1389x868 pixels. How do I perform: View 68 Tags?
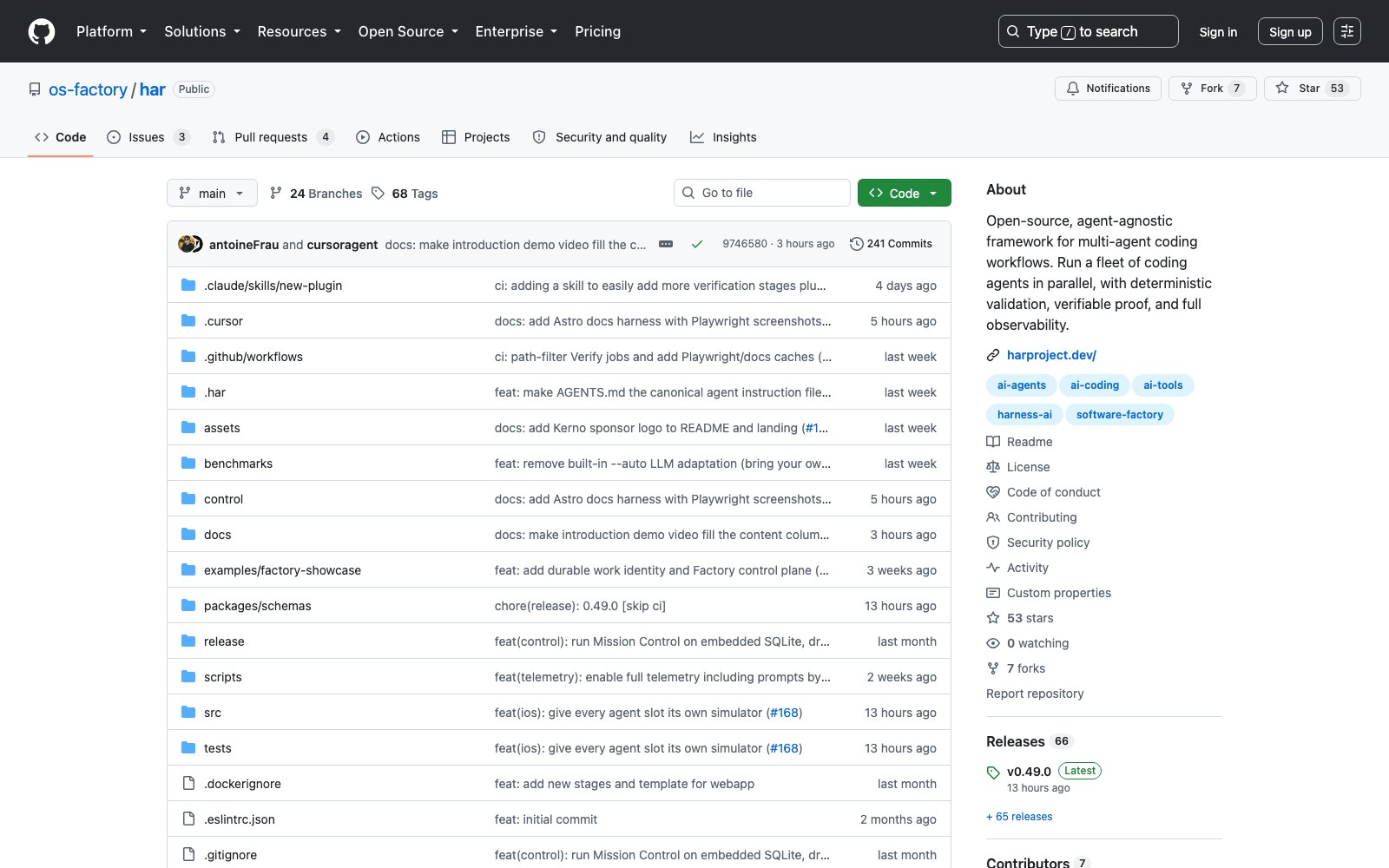point(405,194)
